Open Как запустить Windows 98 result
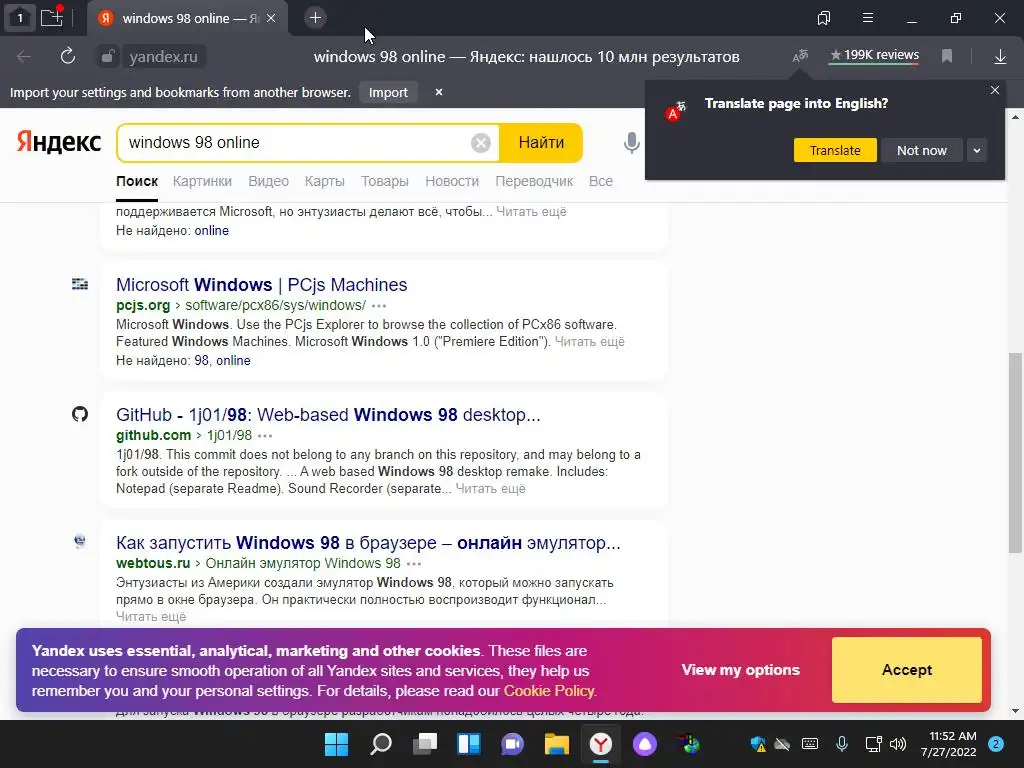This screenshot has height=768, width=1024. click(x=368, y=543)
